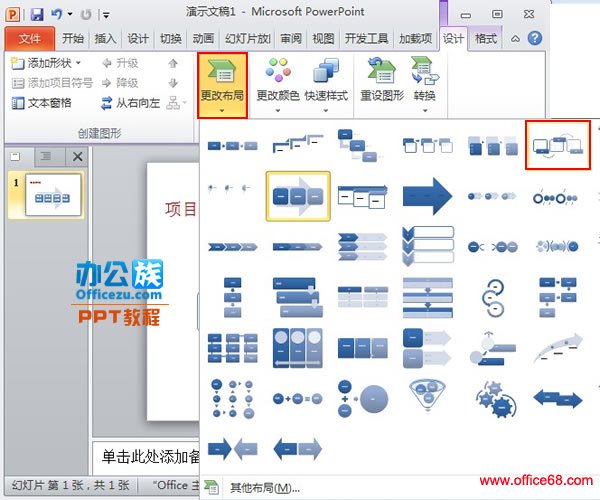The height and width of the screenshot is (500, 600).
Task: Choose the staggered process layout
Action: point(298,297)
